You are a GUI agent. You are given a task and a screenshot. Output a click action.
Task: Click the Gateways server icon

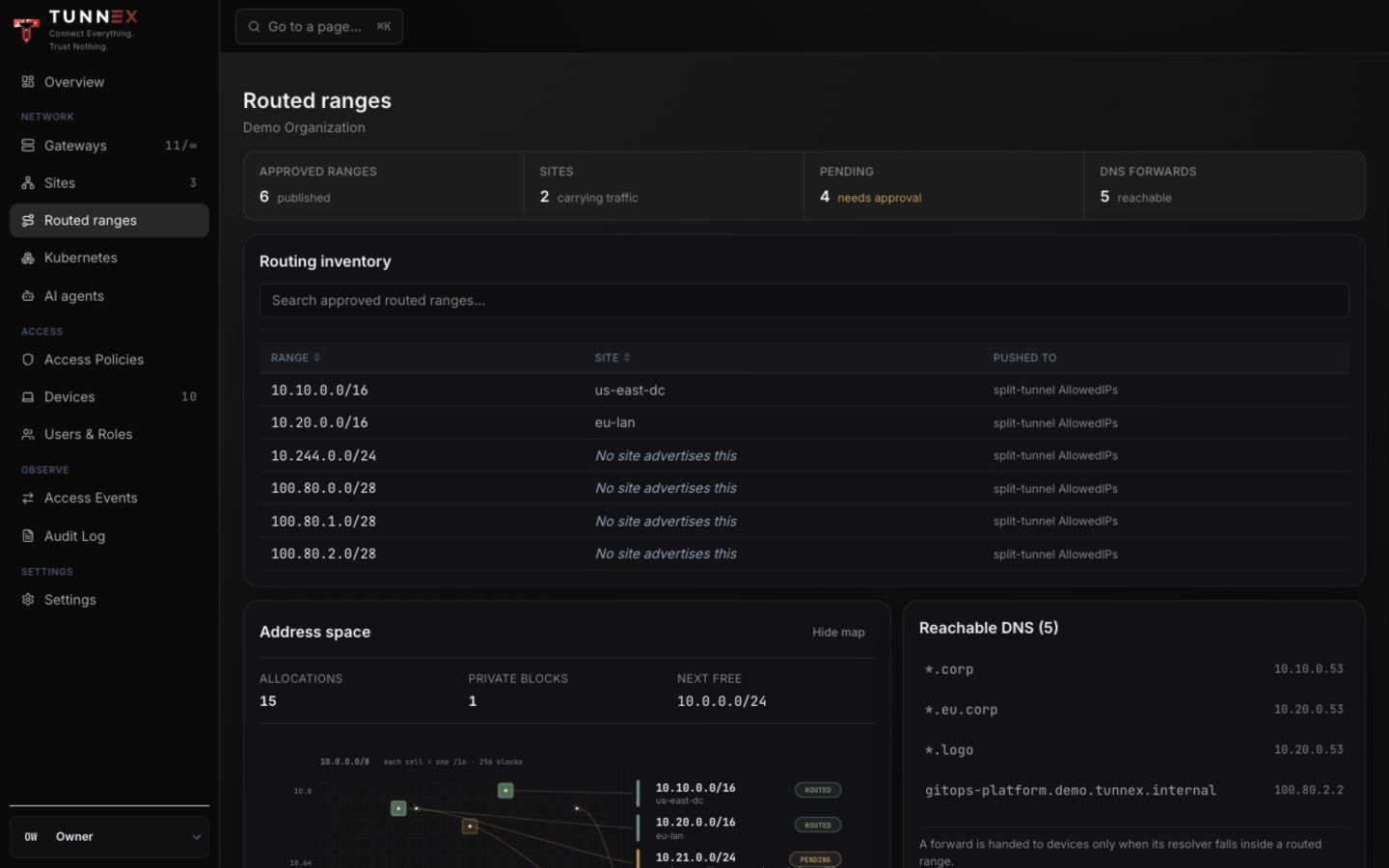point(28,146)
